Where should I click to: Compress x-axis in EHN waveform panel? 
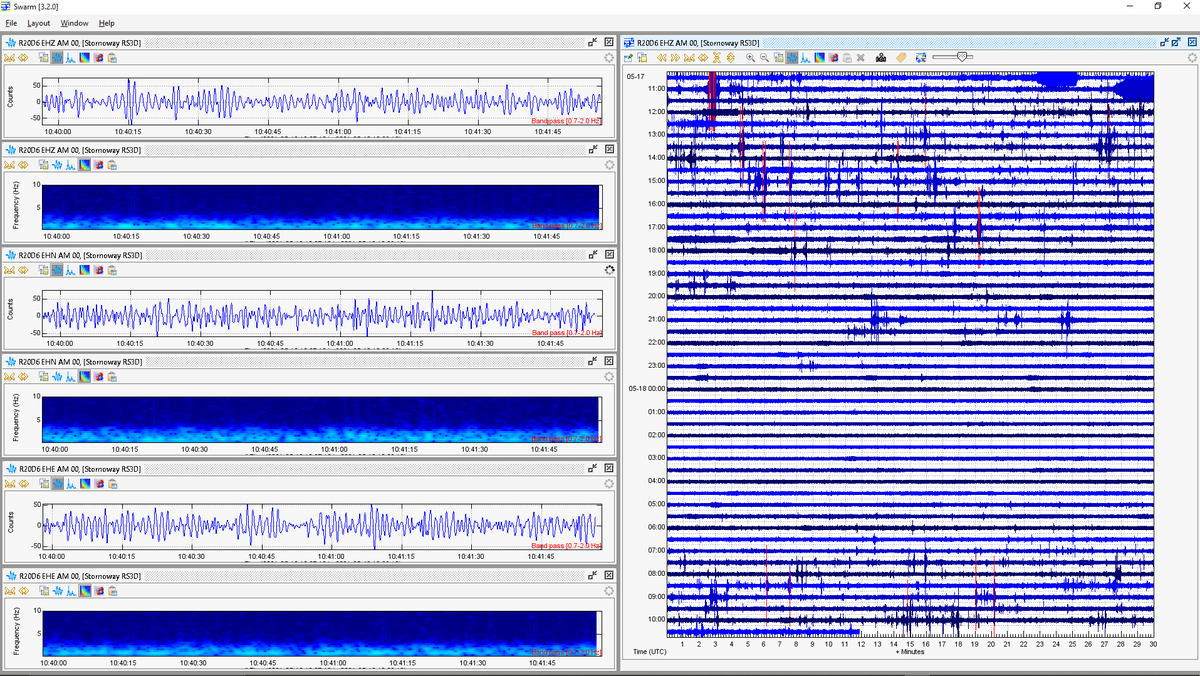click(9, 269)
